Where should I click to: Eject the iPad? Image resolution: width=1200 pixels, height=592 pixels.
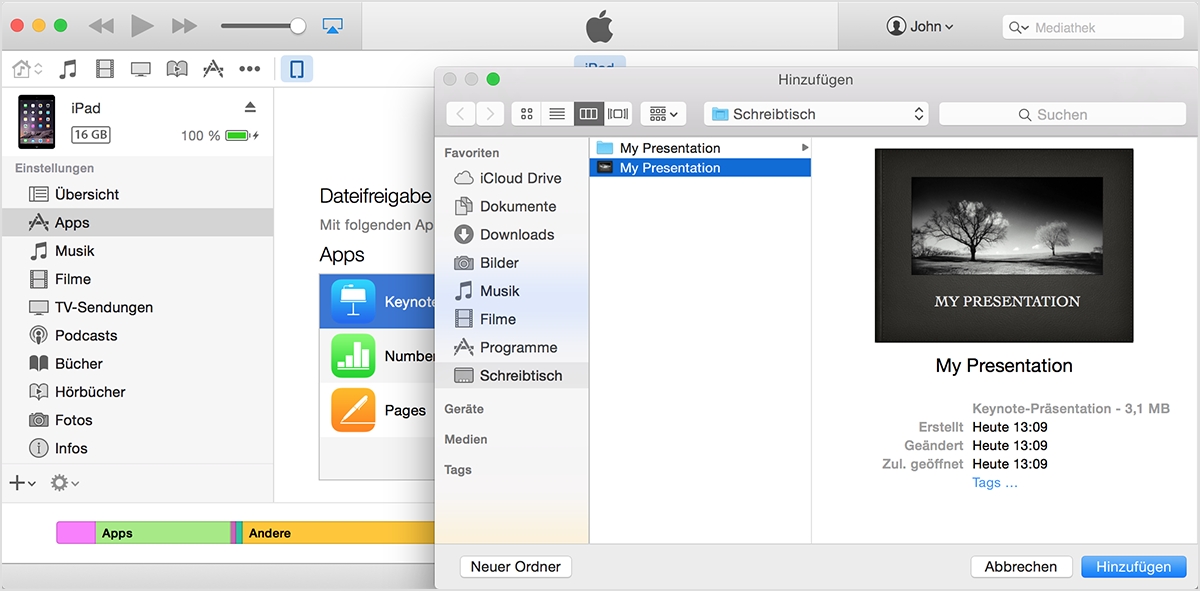(x=250, y=107)
